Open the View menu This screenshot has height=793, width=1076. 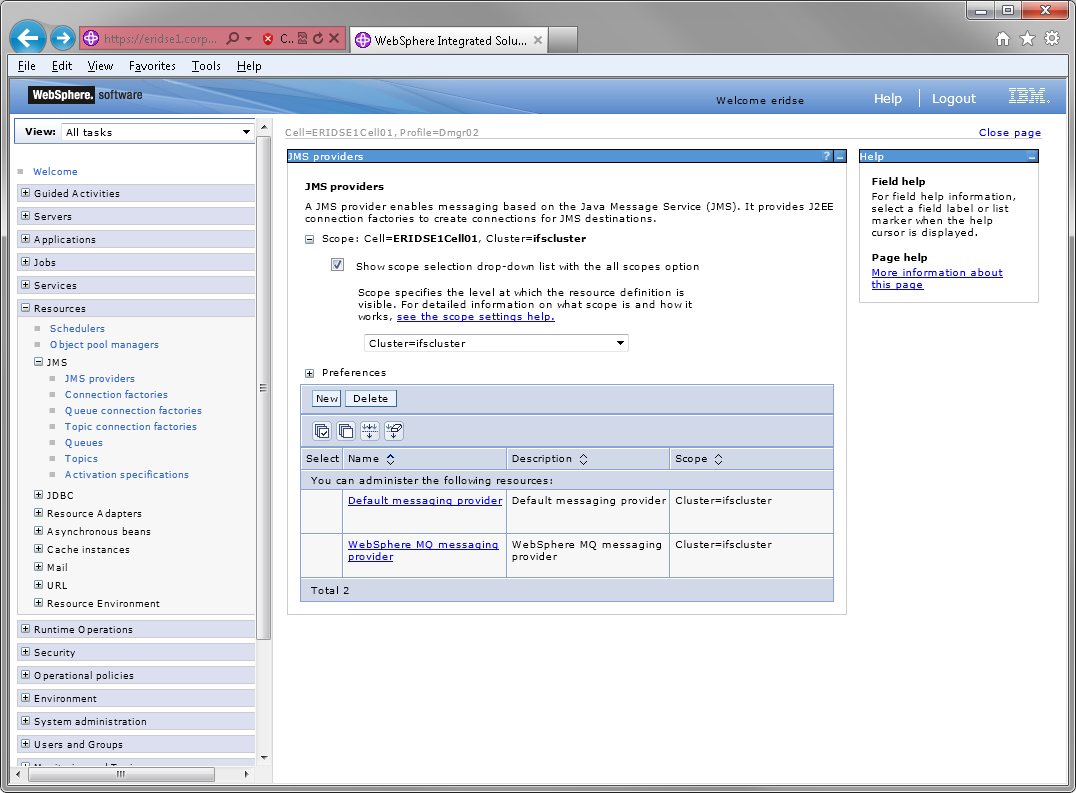100,66
